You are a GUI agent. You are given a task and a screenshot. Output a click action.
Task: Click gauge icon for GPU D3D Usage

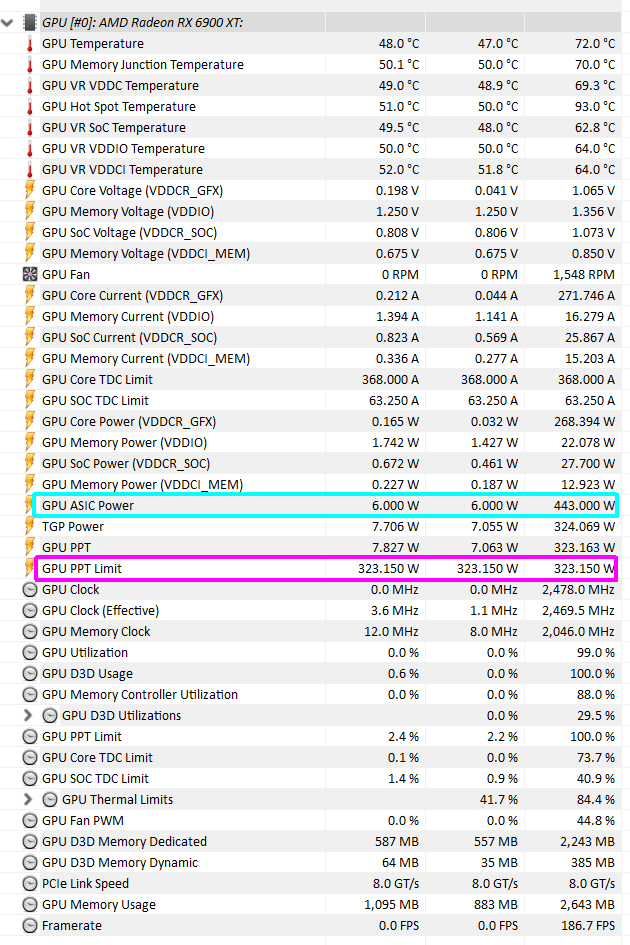[30, 674]
